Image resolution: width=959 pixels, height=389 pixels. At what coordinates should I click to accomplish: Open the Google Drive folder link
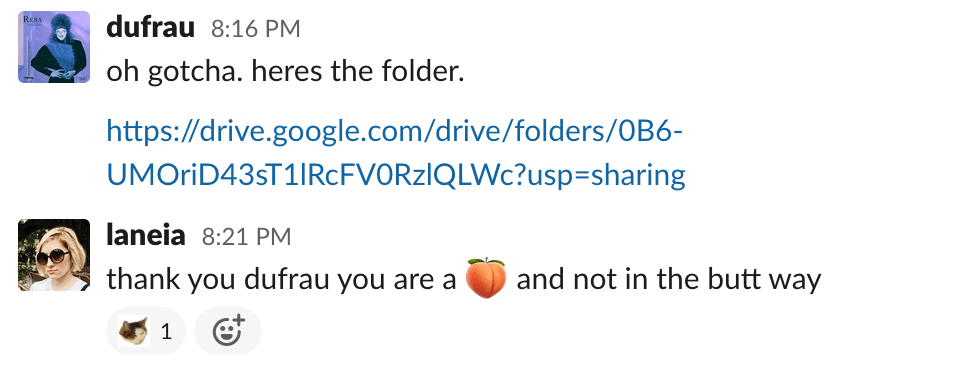pyautogui.click(x=396, y=153)
